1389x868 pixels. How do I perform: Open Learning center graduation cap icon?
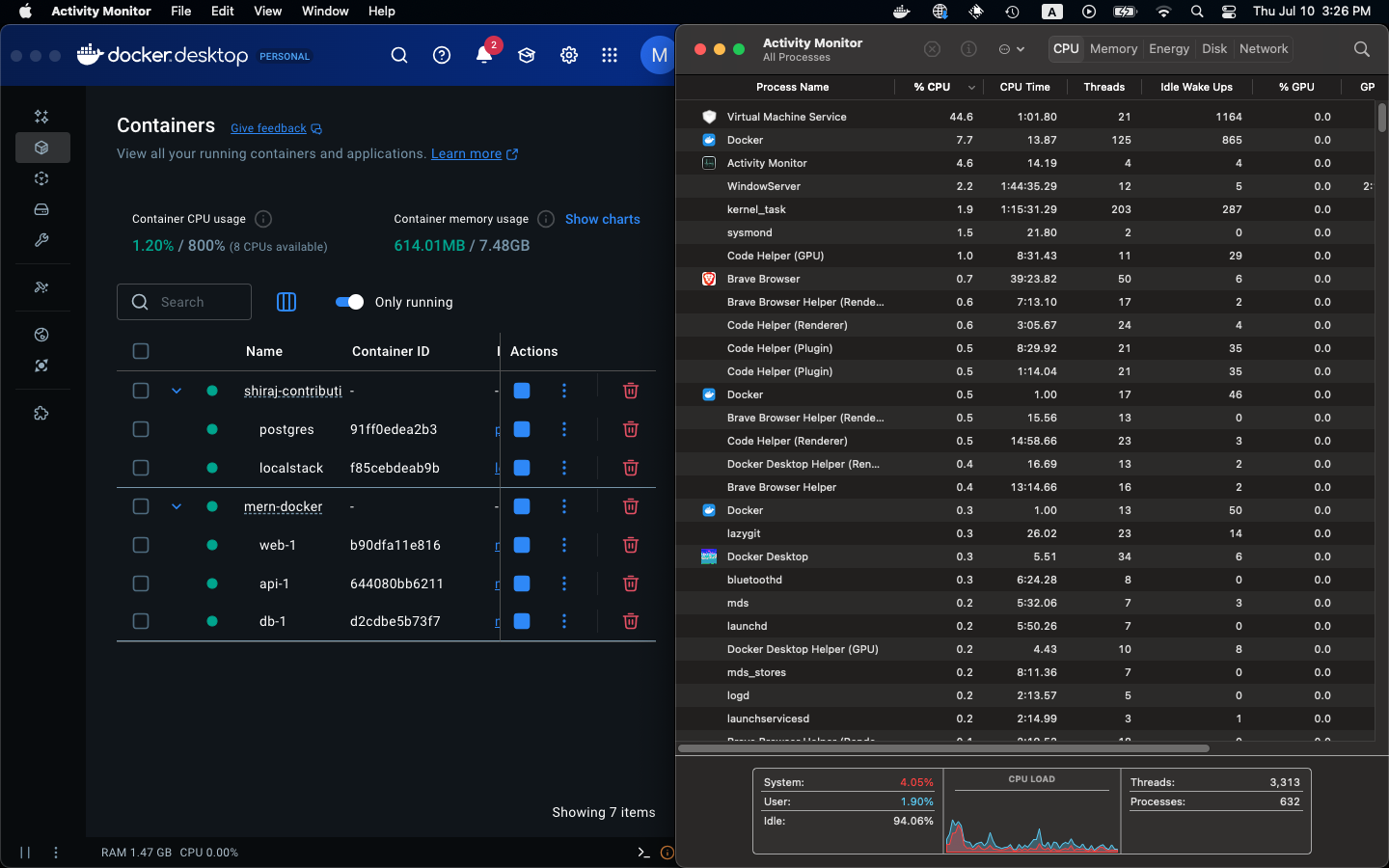click(527, 55)
